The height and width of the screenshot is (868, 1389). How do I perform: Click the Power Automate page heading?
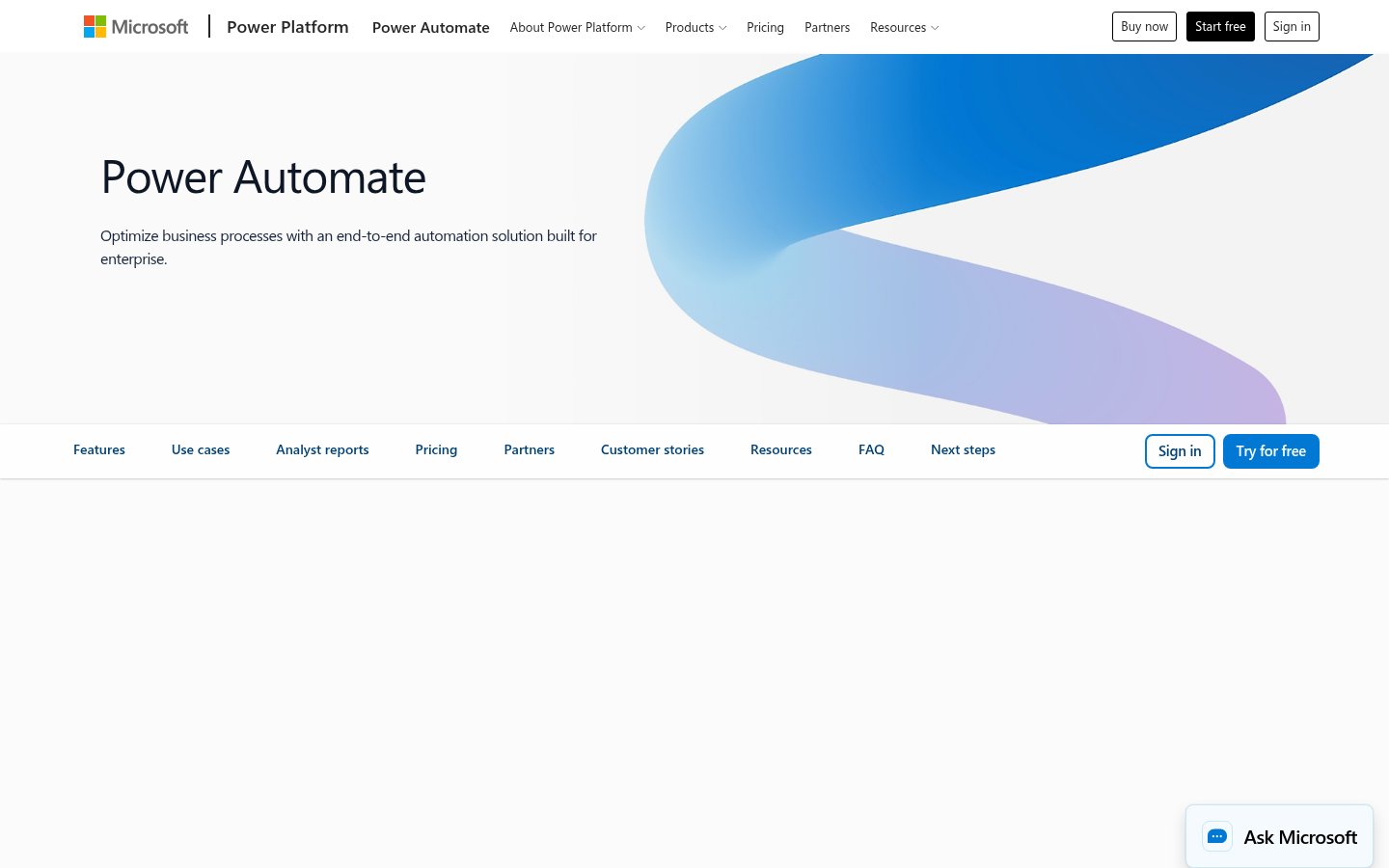click(263, 177)
